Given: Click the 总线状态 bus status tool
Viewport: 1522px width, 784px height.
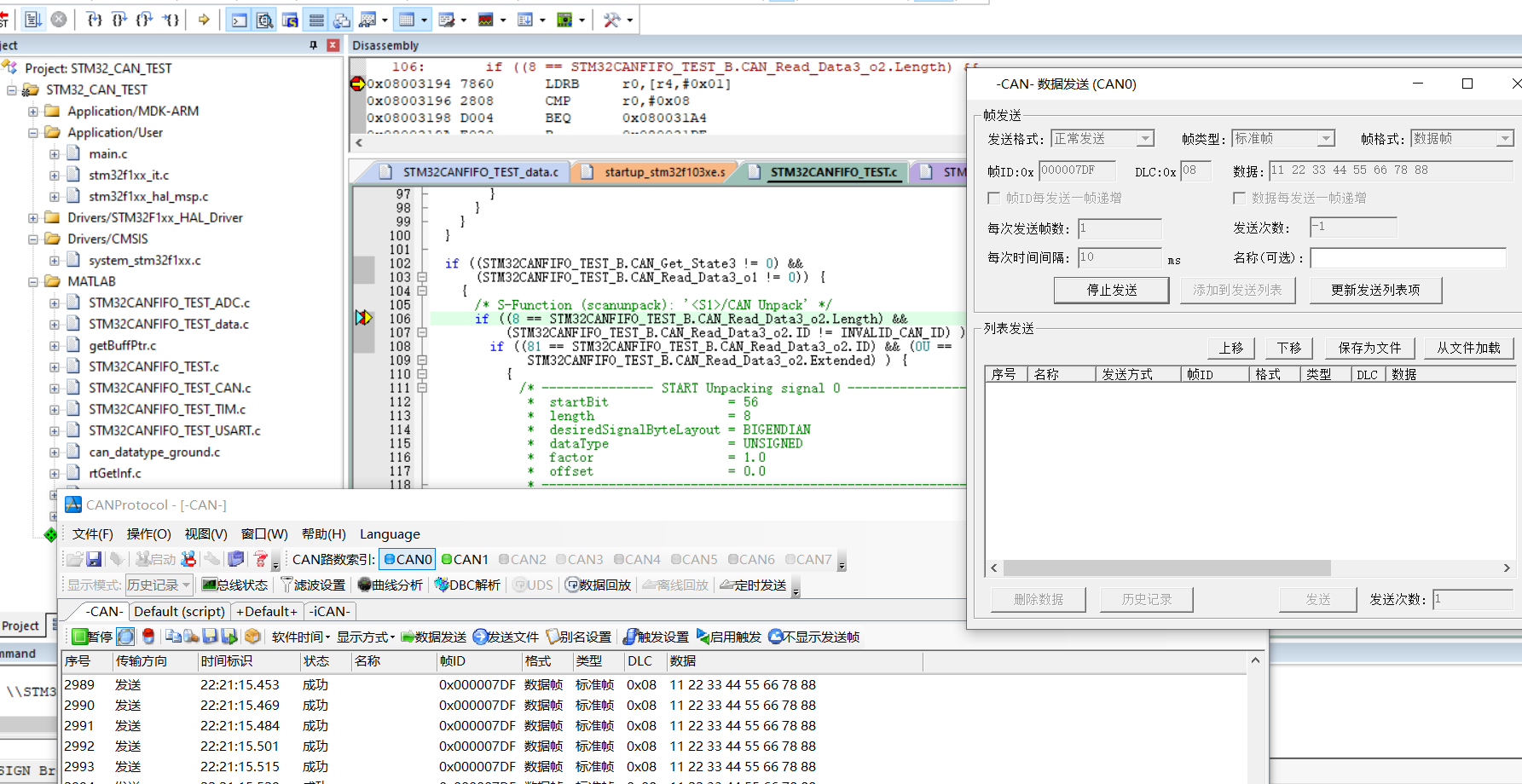Looking at the screenshot, I should tap(234, 585).
